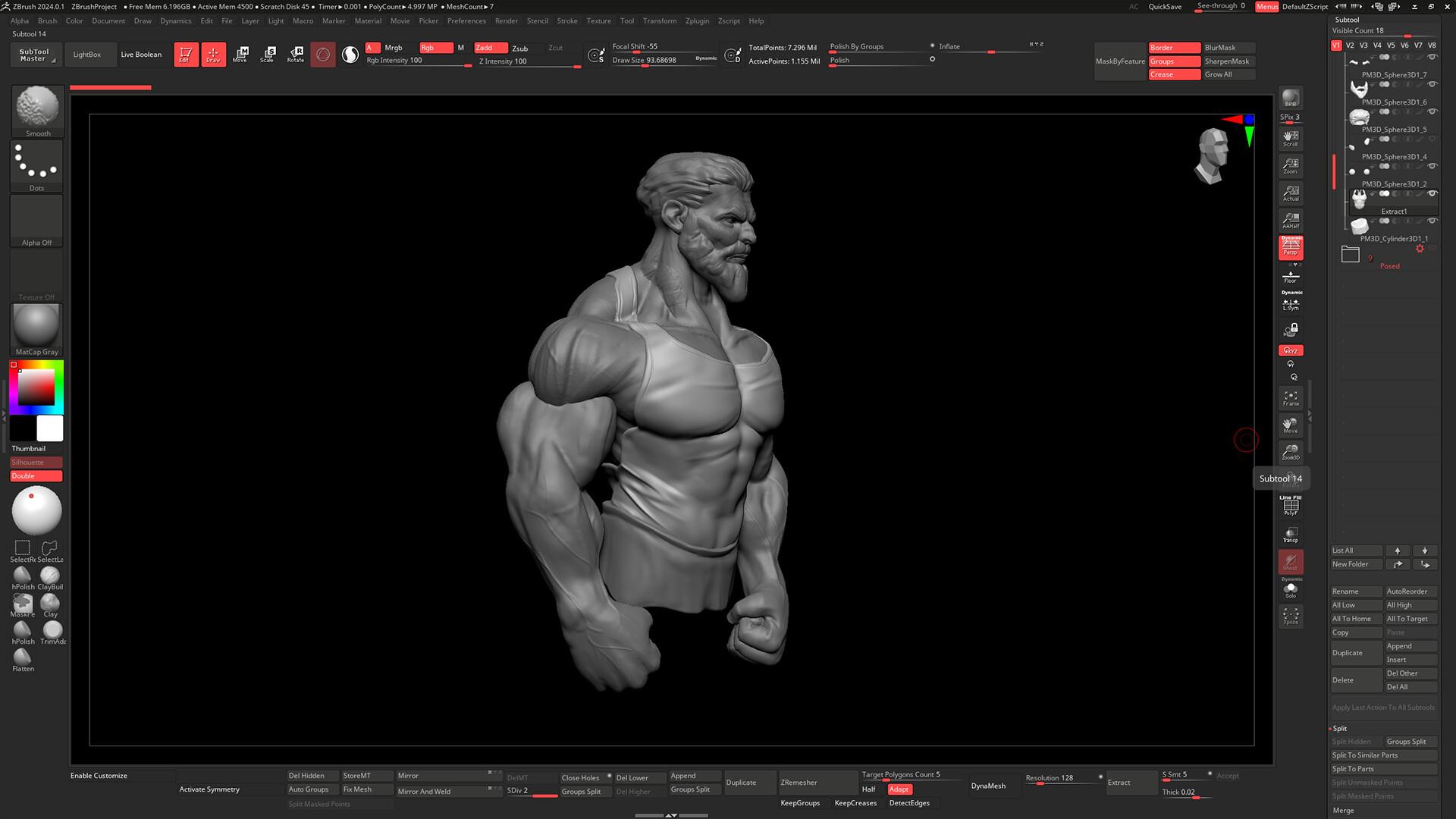Toggle Double-sided display in left panel
Image resolution: width=1456 pixels, height=819 pixels.
click(35, 475)
